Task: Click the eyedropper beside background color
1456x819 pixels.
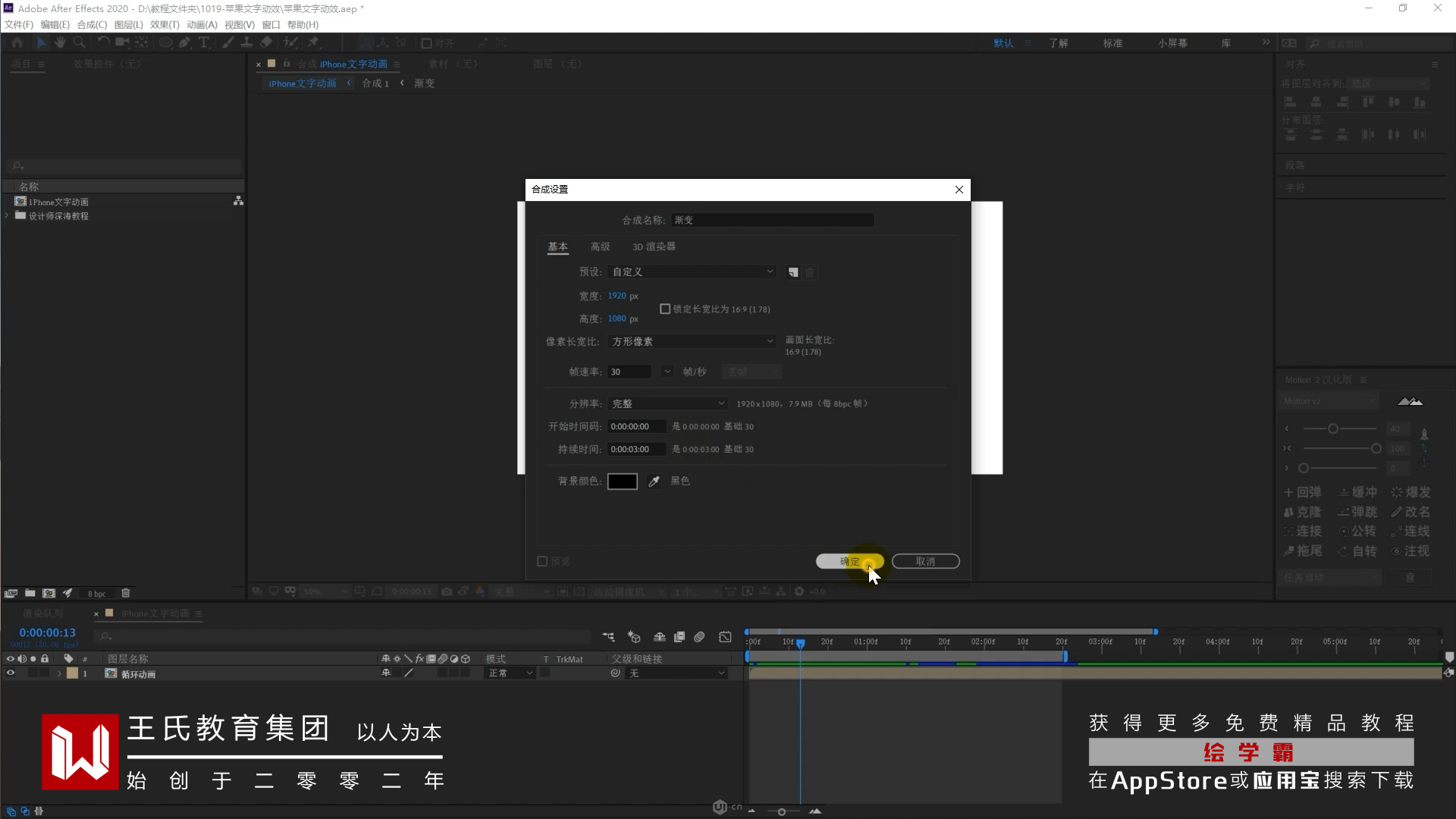Action: tap(654, 482)
